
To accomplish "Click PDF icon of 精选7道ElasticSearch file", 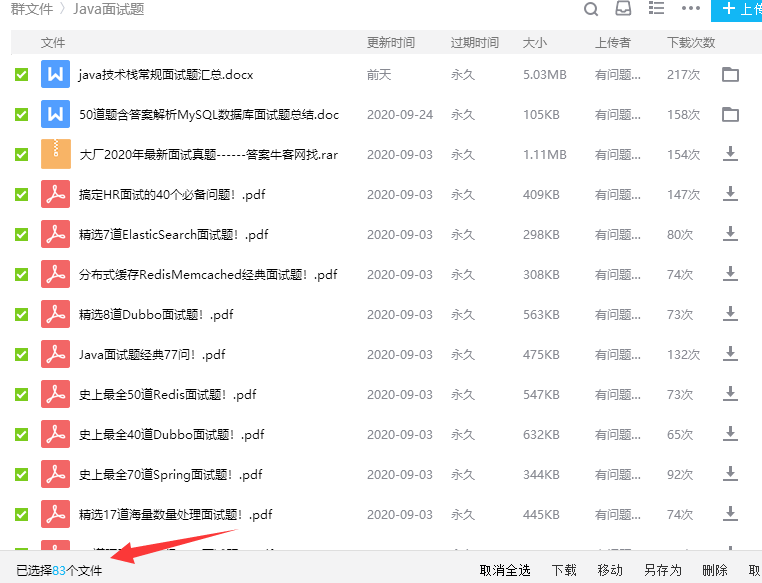I will click(x=55, y=234).
